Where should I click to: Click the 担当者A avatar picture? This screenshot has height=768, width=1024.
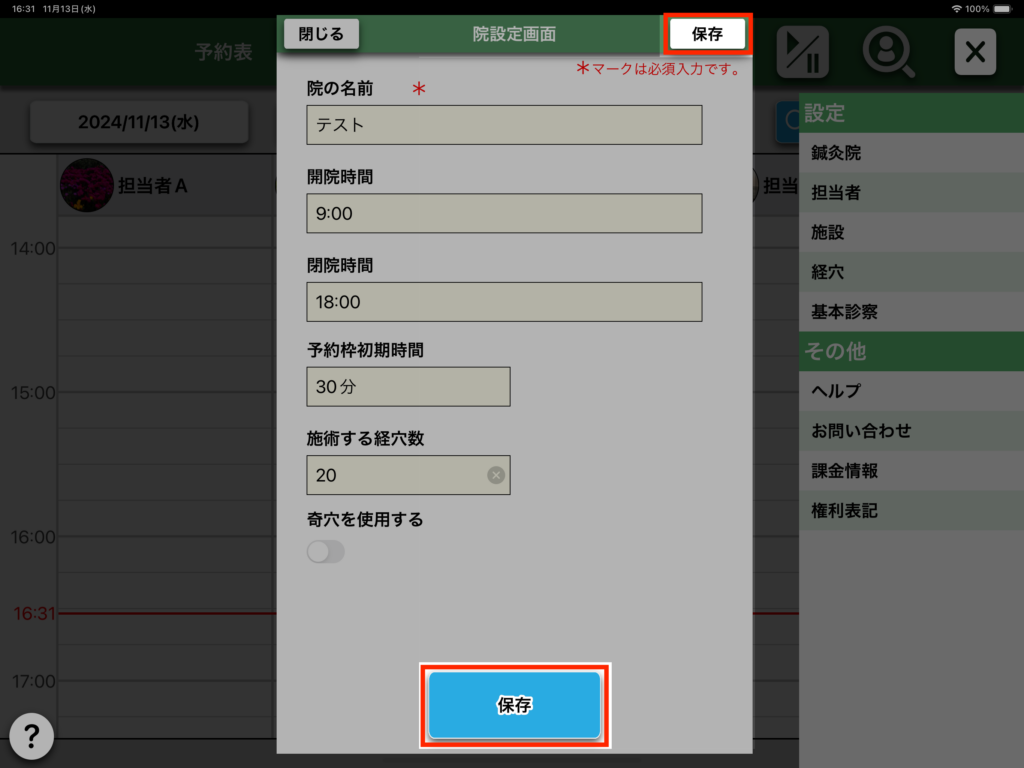(86, 185)
